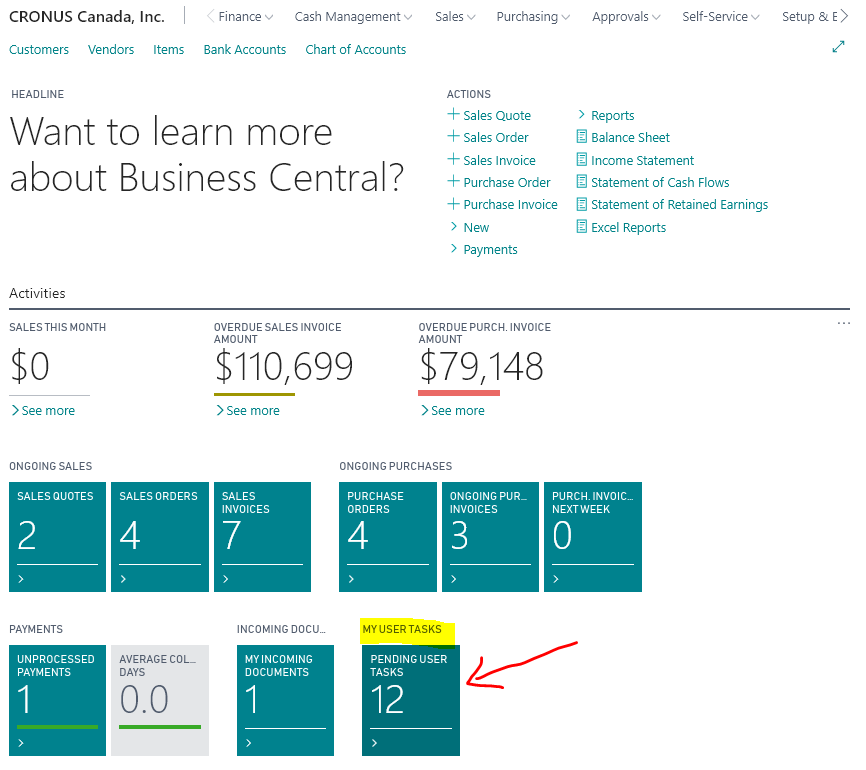Image resolution: width=866 pixels, height=770 pixels.
Task: Create a new Sales Quote
Action: [x=497, y=115]
